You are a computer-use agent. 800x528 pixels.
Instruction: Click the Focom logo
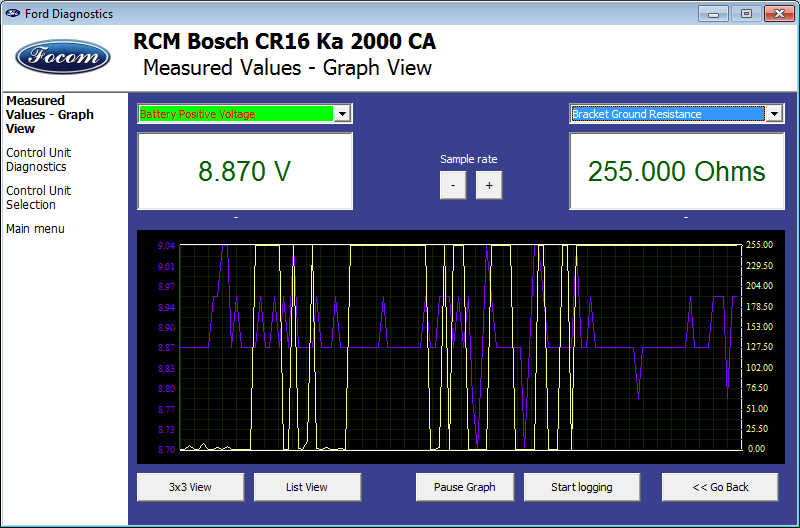click(63, 56)
